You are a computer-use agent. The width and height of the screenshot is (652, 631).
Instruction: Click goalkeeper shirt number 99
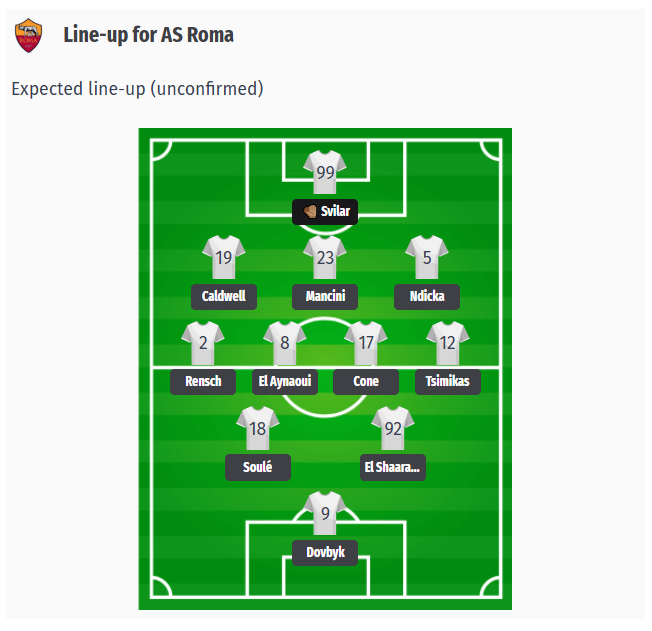point(325,172)
